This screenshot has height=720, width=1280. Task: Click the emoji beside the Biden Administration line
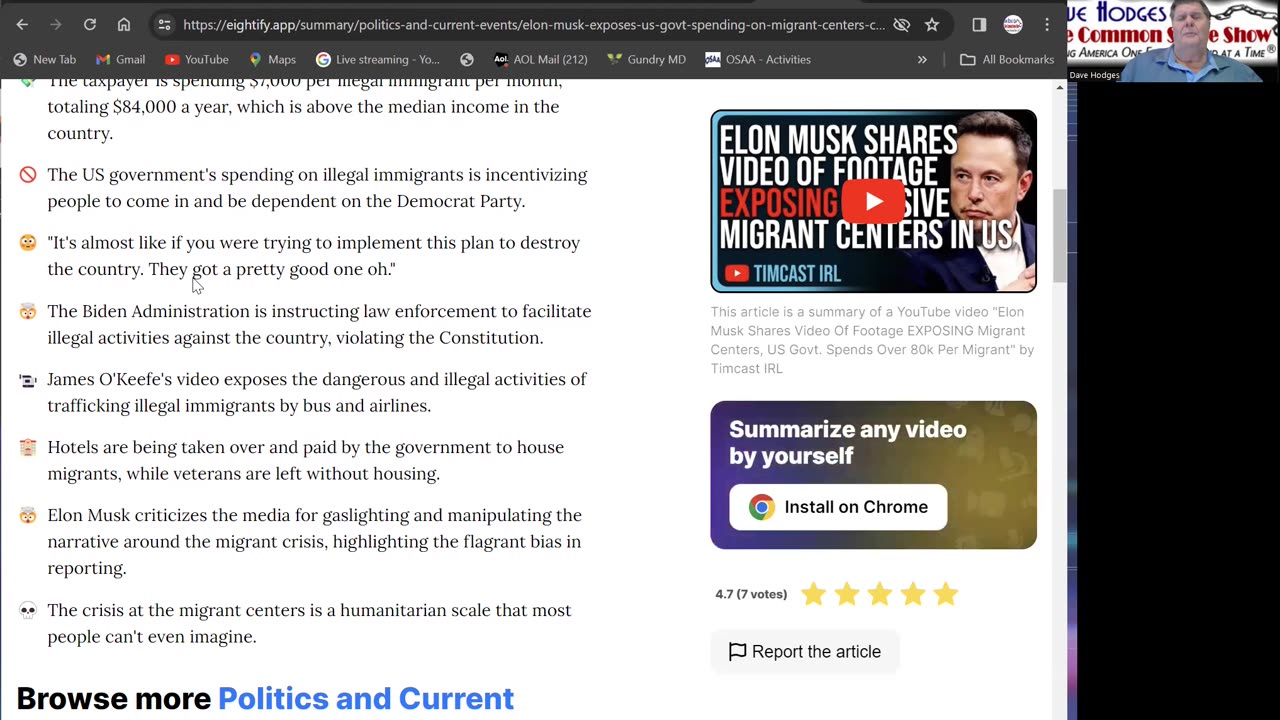[x=28, y=312]
